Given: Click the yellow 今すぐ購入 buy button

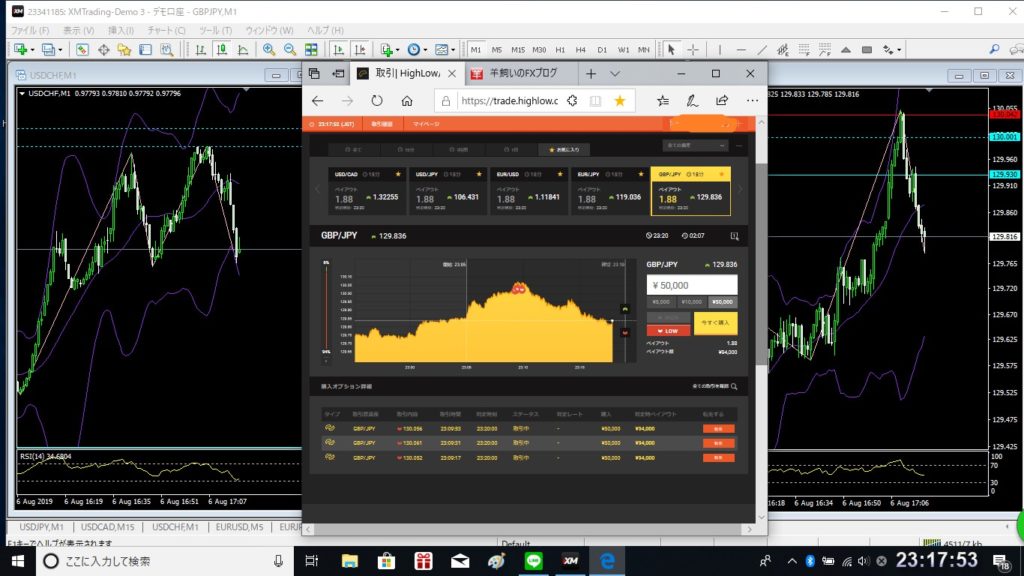Looking at the screenshot, I should click(x=715, y=322).
